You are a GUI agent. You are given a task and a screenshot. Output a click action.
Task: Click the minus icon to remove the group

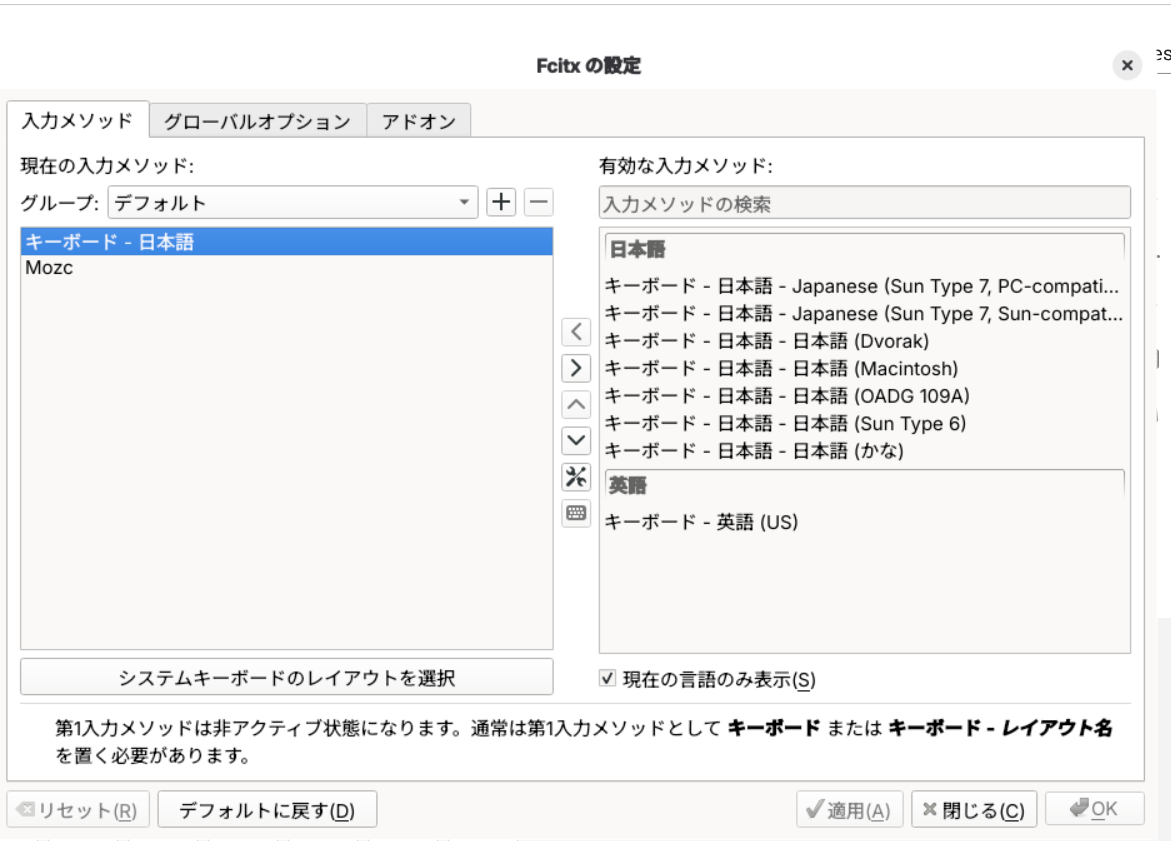(x=538, y=202)
